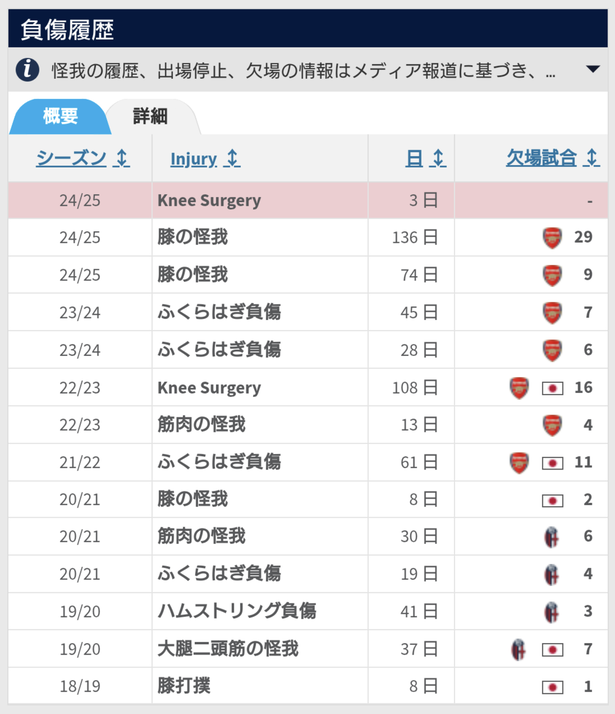Click the 欠場試合 header link

click(541, 158)
